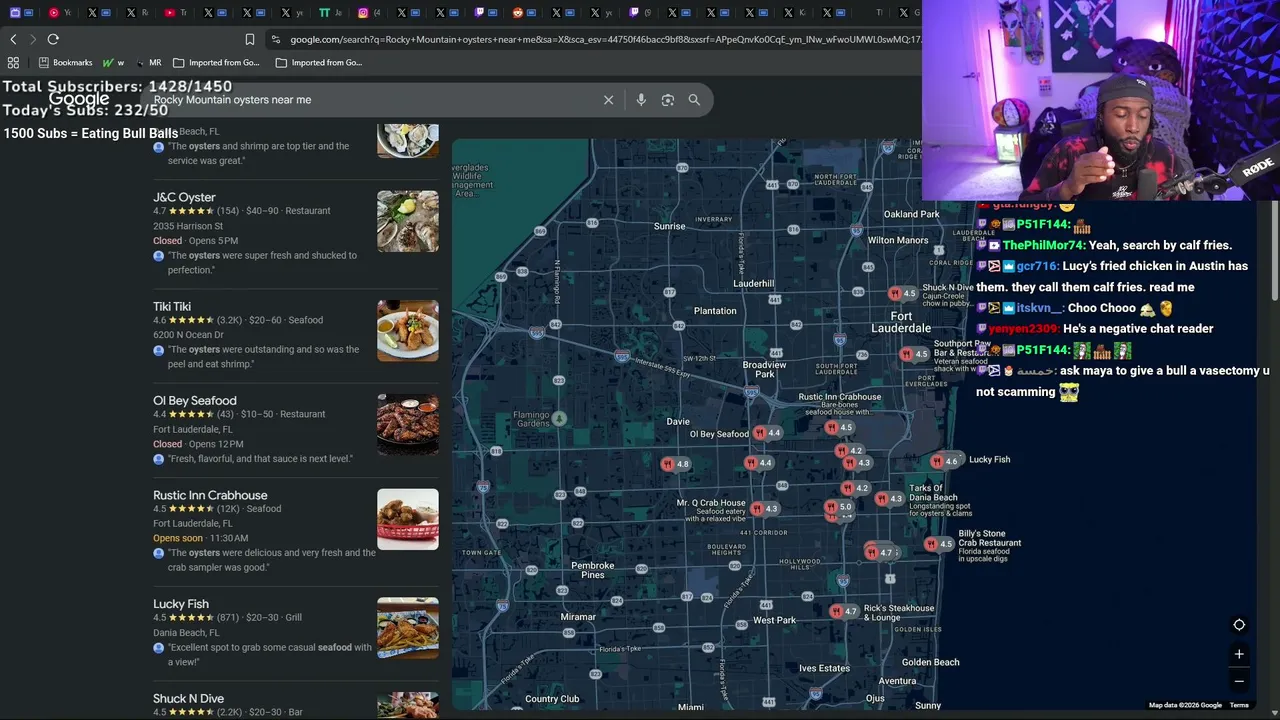
Task: Open Tiki Tiki listing
Action: click(x=172, y=306)
